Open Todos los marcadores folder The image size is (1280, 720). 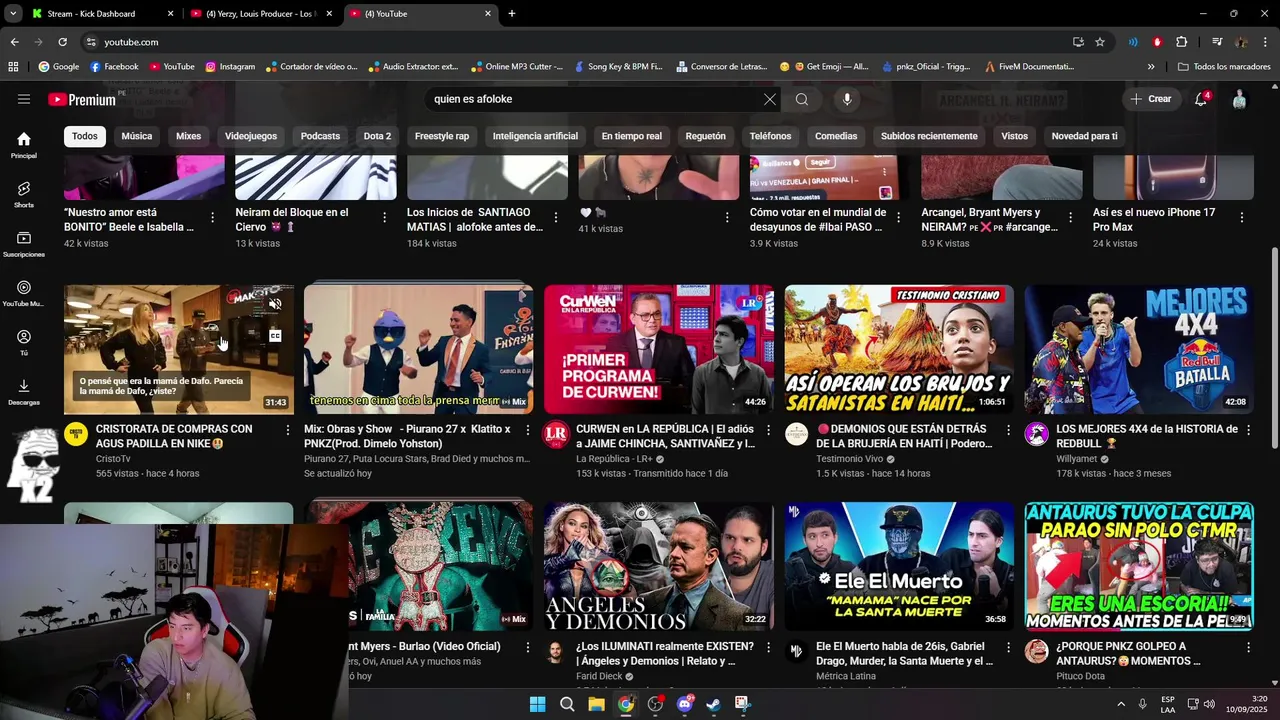point(1224,67)
